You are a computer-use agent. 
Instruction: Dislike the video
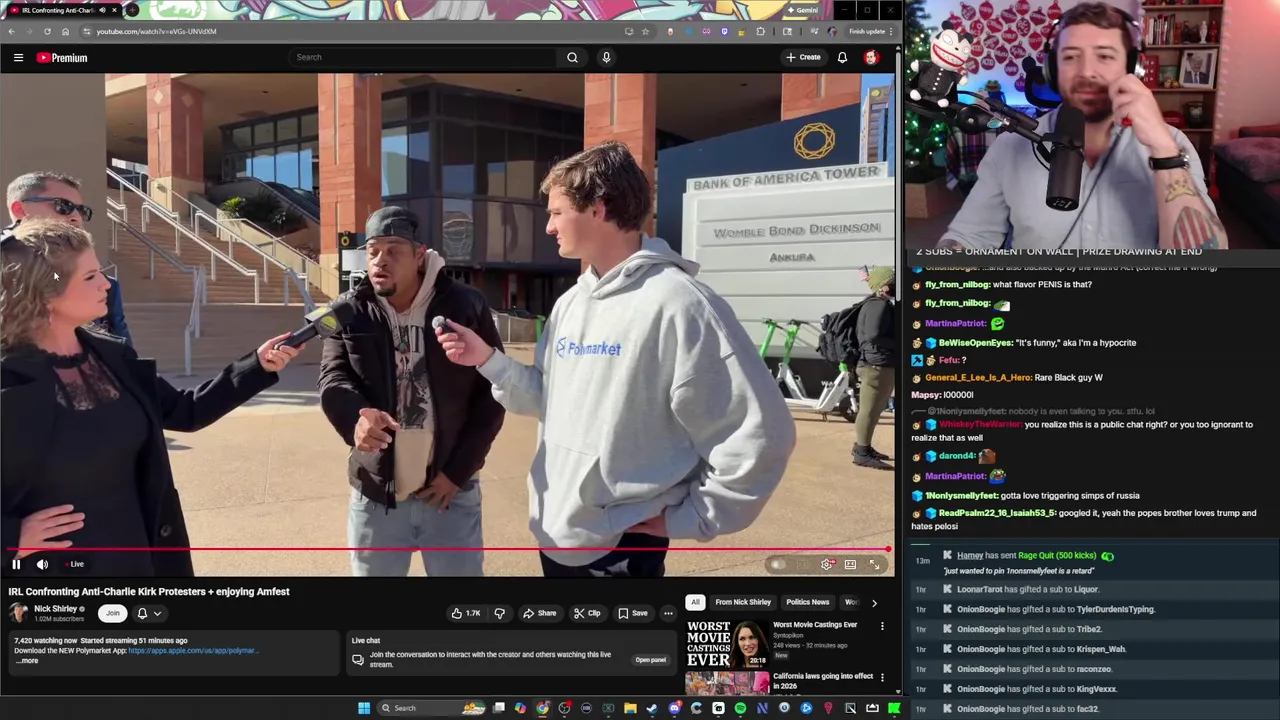tap(499, 613)
